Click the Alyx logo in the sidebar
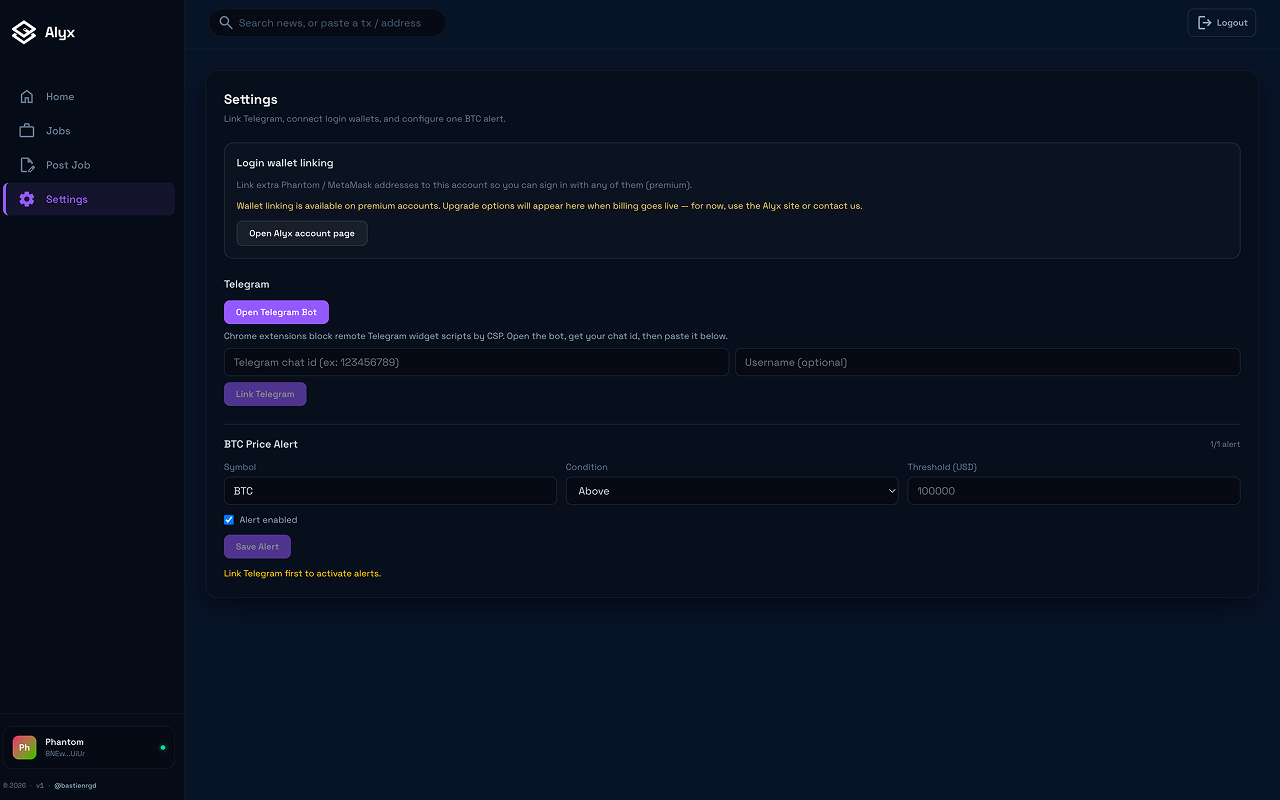 pyautogui.click(x=43, y=32)
